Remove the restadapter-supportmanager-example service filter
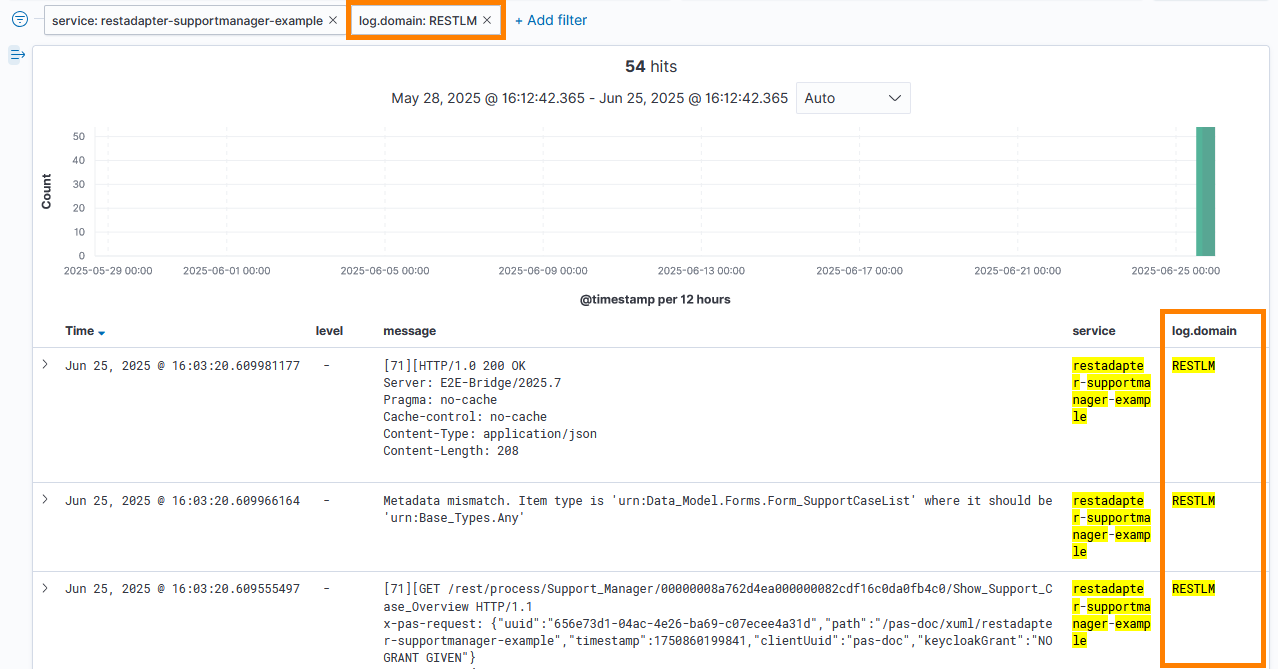 click(333, 20)
